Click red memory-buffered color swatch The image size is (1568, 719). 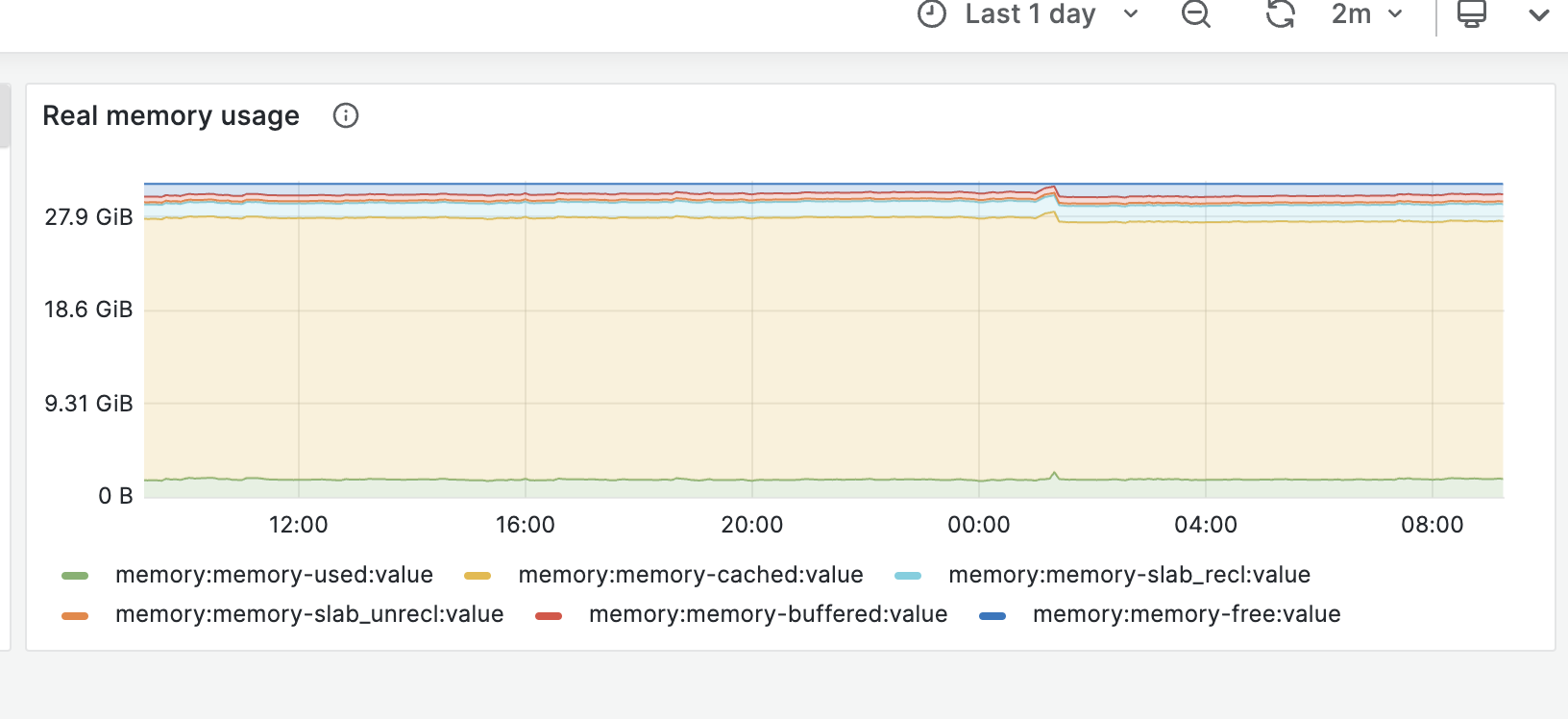click(x=549, y=615)
